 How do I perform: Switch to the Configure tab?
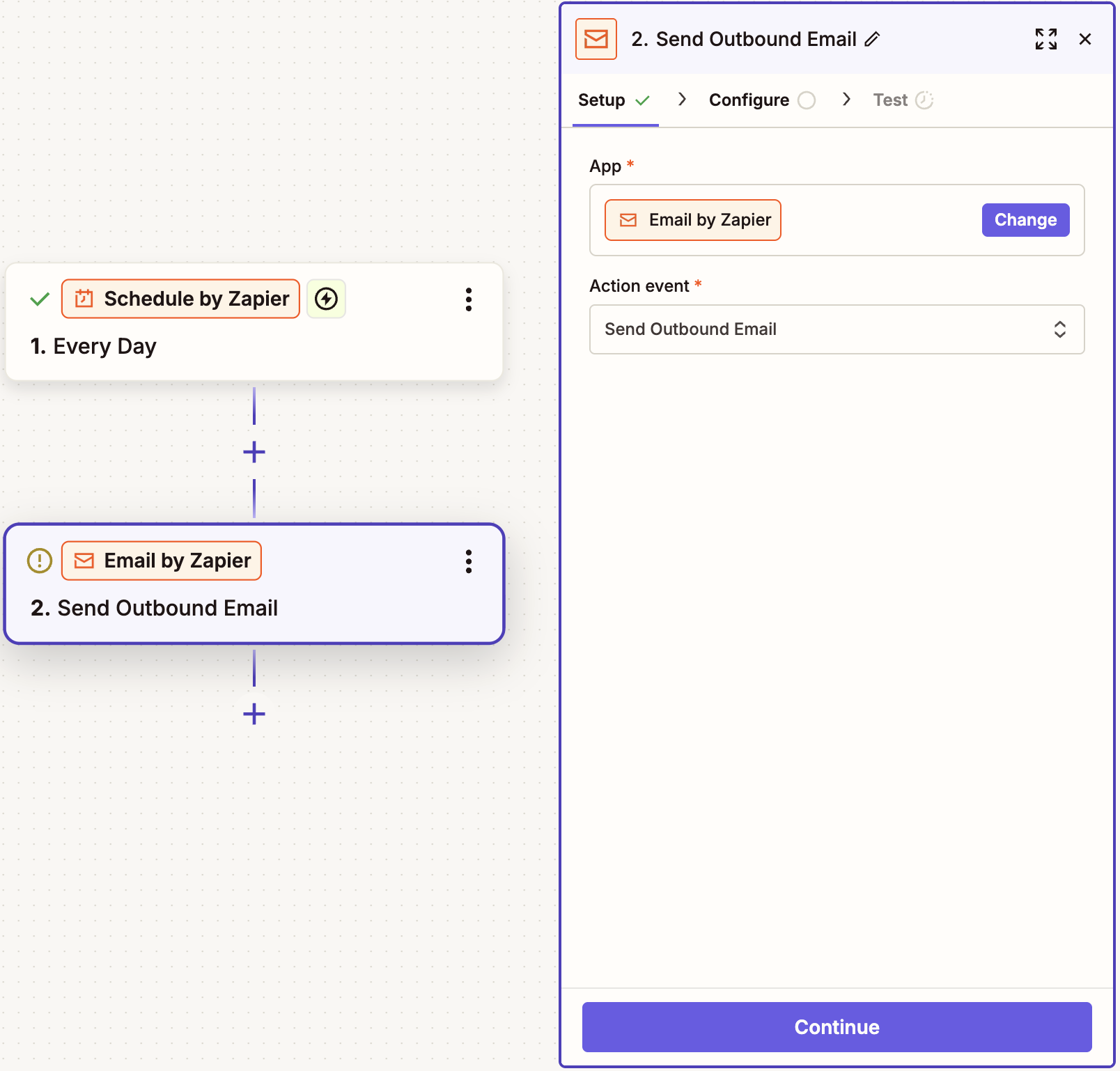[748, 100]
